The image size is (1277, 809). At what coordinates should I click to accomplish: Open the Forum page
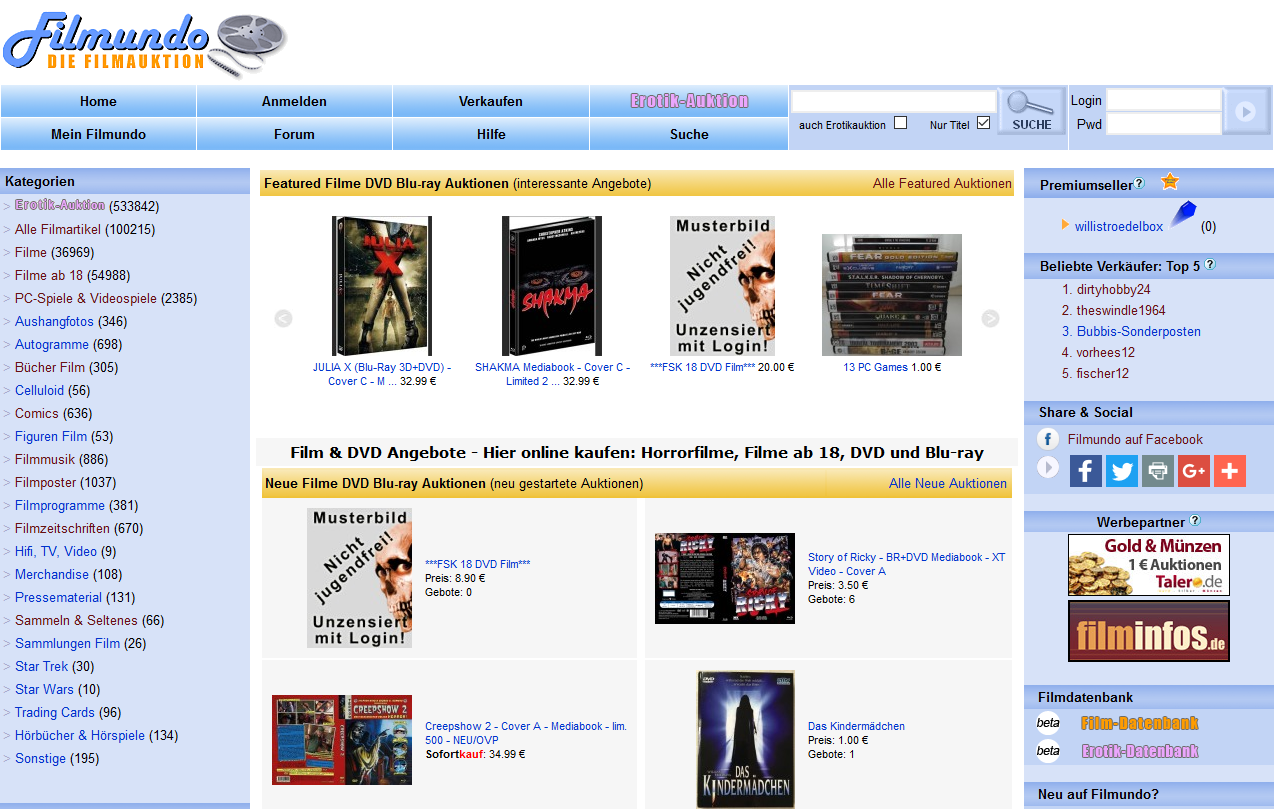[x=294, y=134]
